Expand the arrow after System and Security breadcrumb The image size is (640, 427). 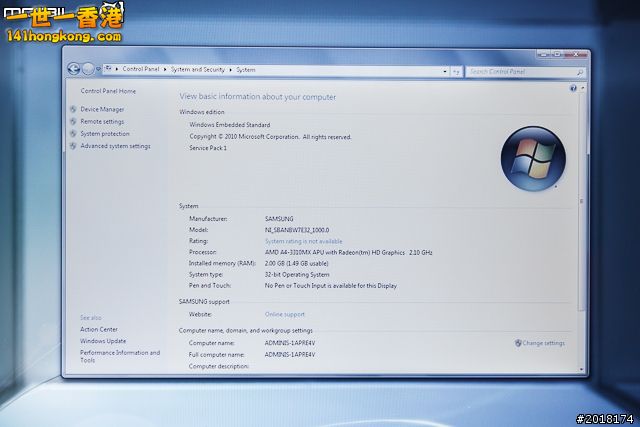point(231,70)
